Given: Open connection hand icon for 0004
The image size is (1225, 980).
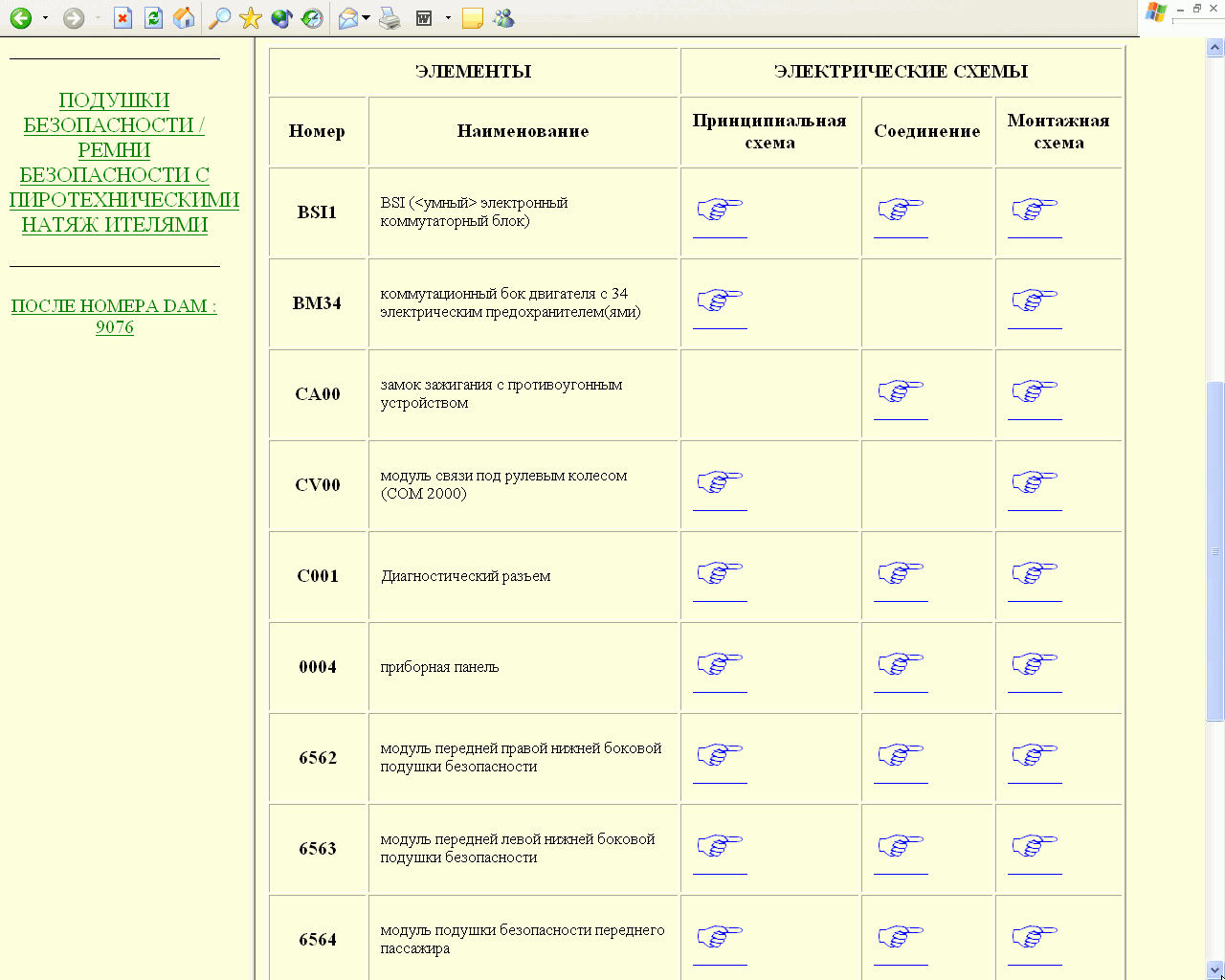Looking at the screenshot, I should 901,663.
